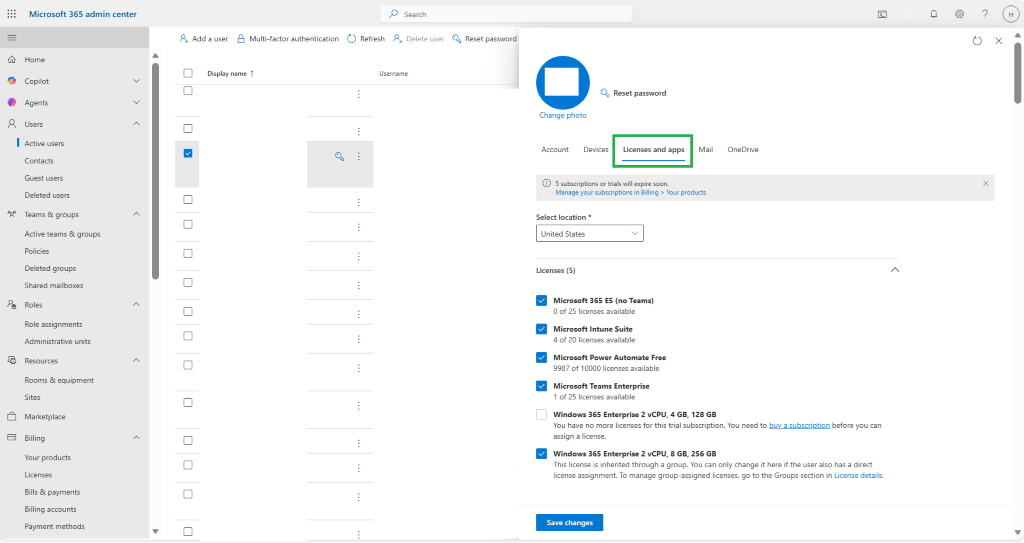Collapse the Users nav group

136,123
